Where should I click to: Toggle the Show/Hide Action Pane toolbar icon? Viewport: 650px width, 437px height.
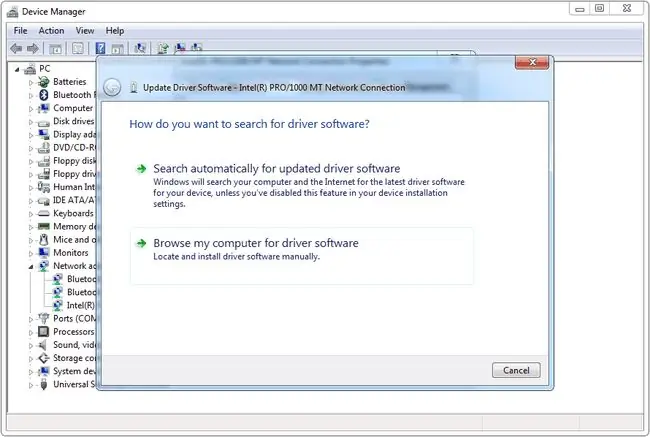[117, 49]
